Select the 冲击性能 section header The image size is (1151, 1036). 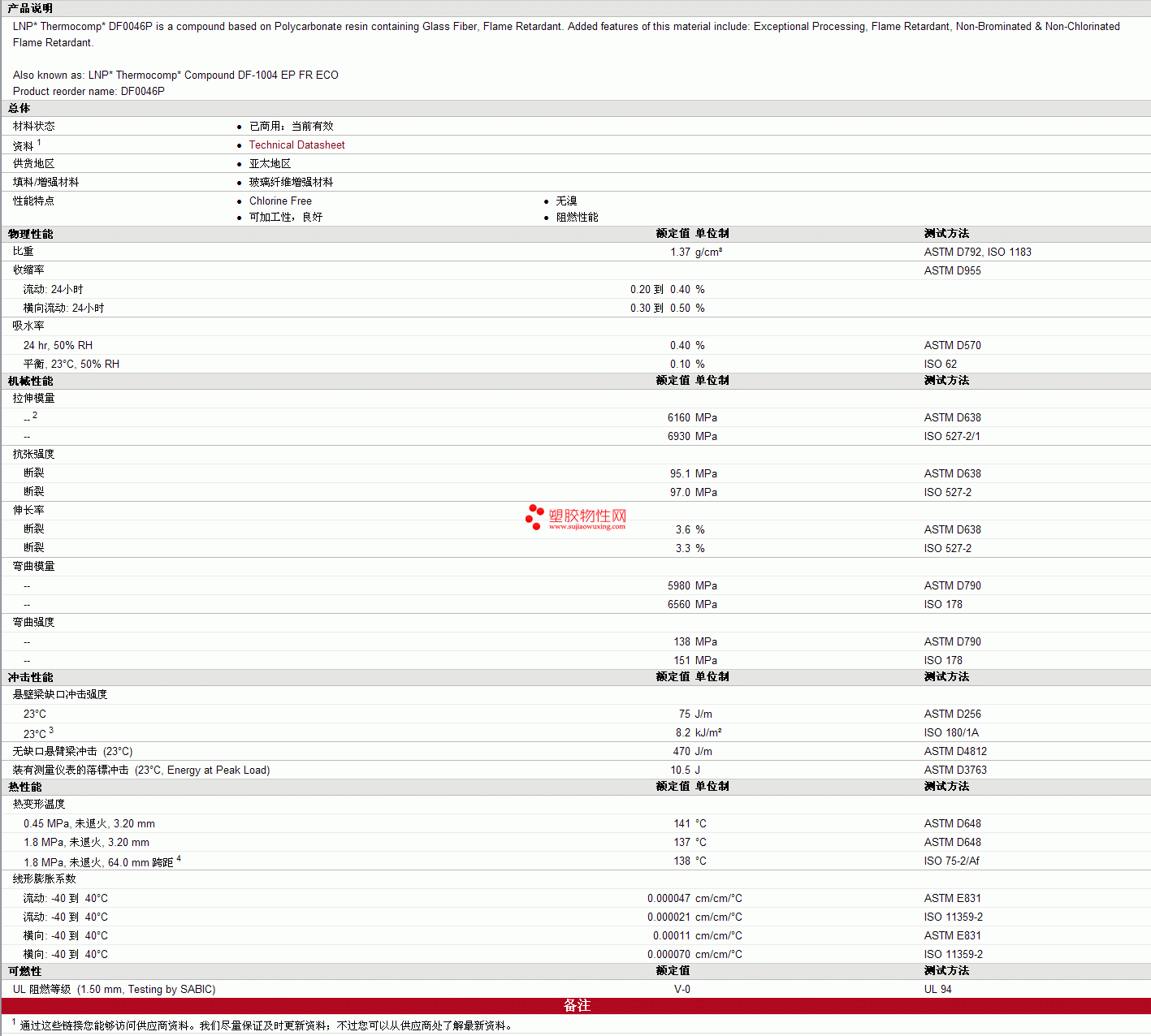(x=31, y=677)
